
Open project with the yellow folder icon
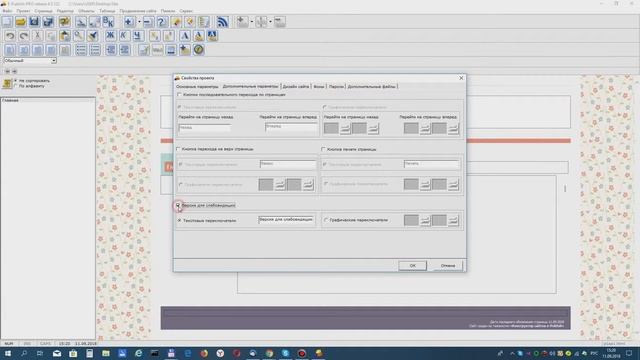point(21,22)
